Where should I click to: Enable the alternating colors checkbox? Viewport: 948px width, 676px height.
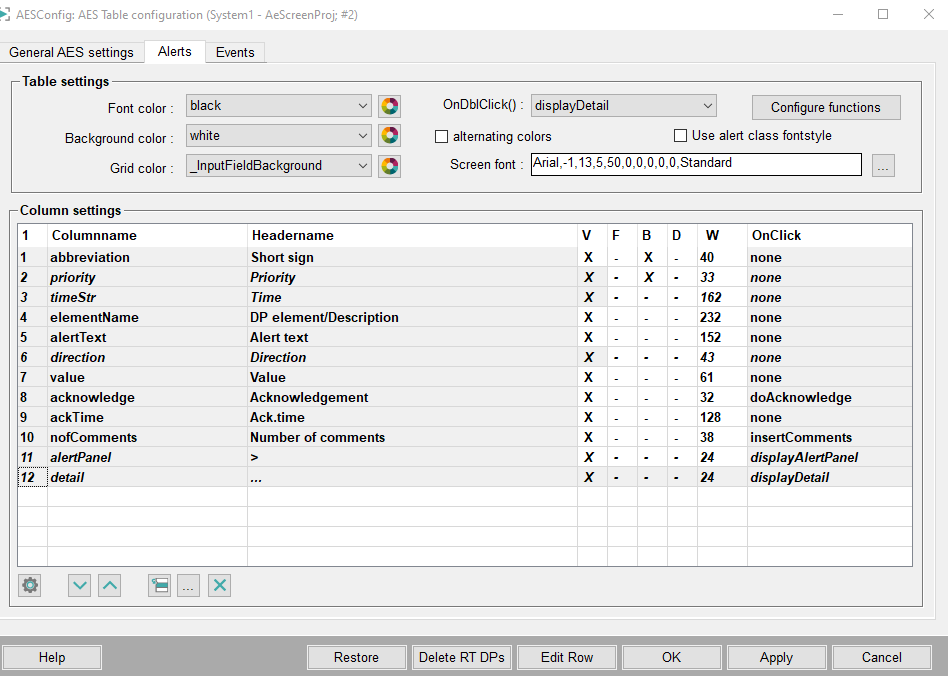442,136
